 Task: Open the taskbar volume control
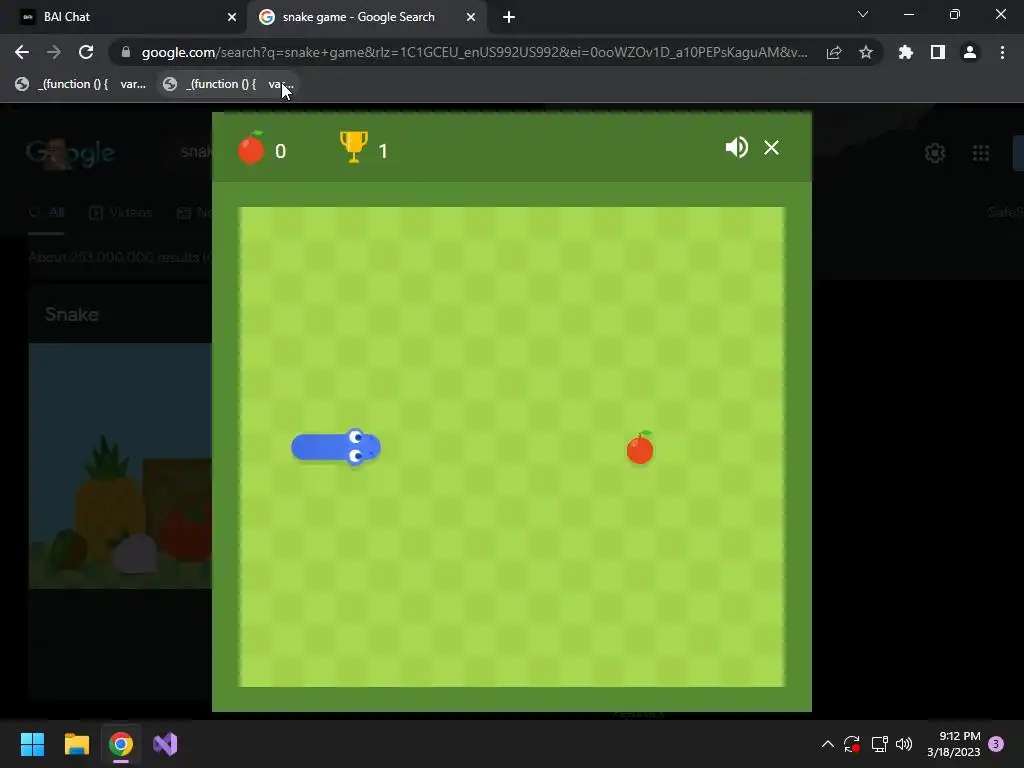tap(904, 744)
